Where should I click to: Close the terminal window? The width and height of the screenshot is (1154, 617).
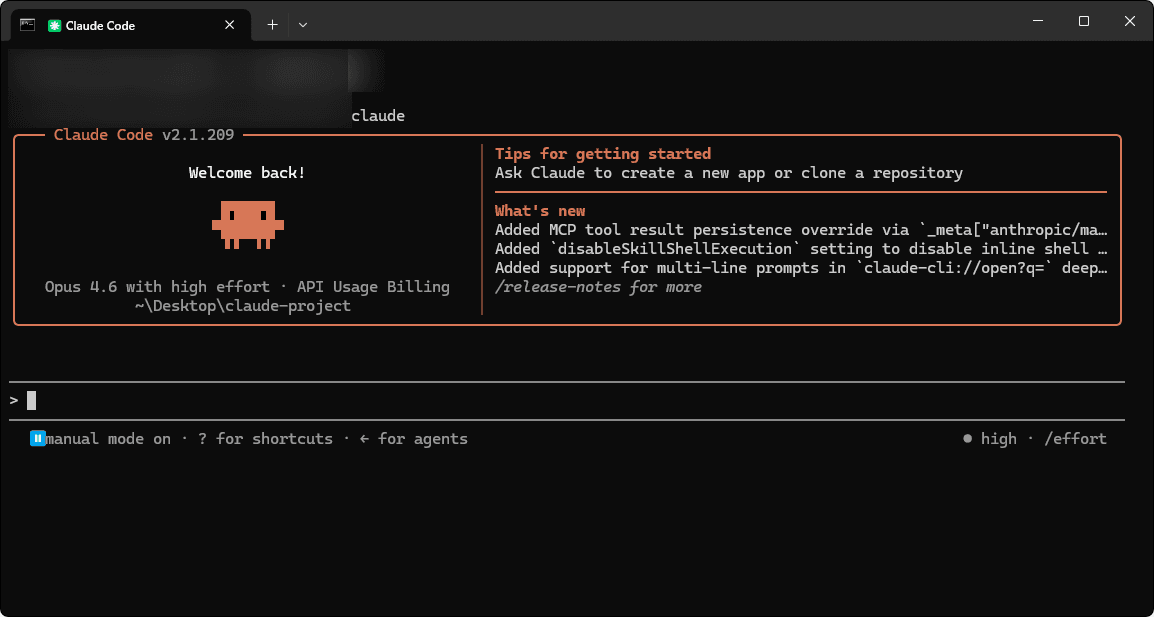[1130, 21]
